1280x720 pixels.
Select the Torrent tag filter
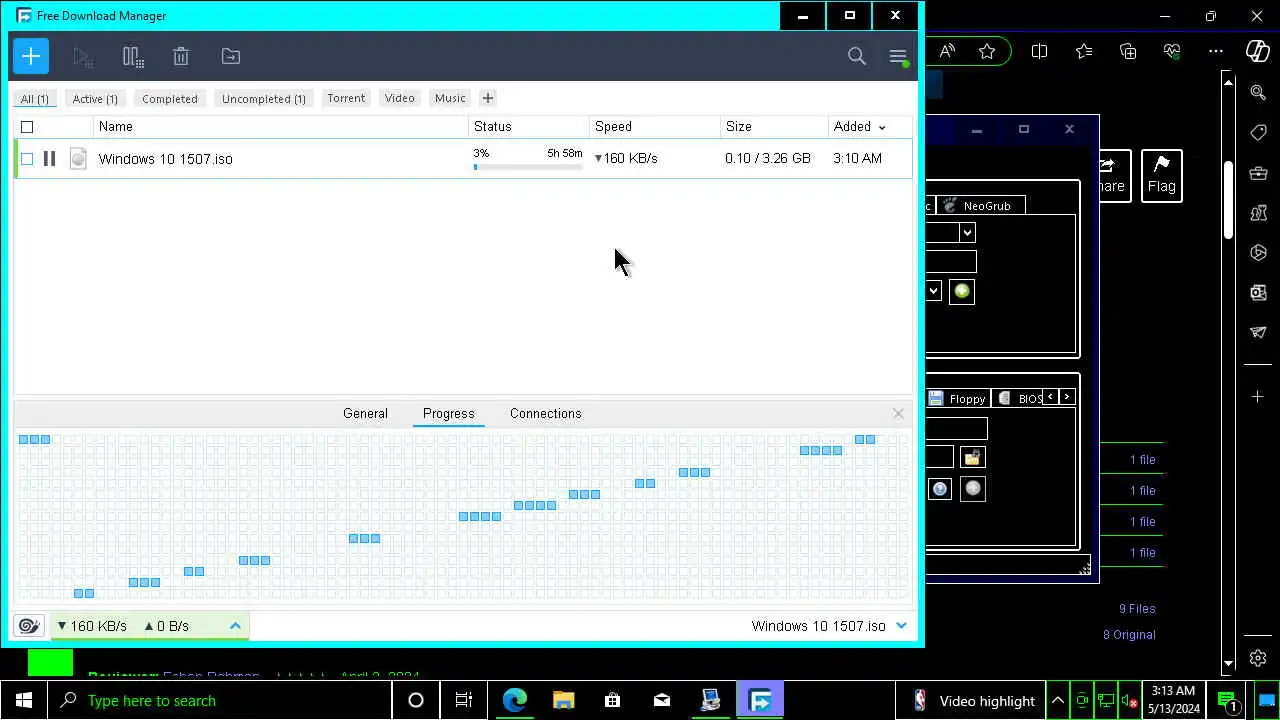[346, 98]
